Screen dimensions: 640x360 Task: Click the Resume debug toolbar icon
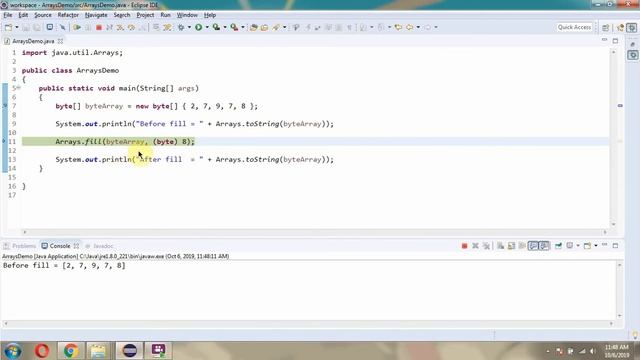pos(77,27)
